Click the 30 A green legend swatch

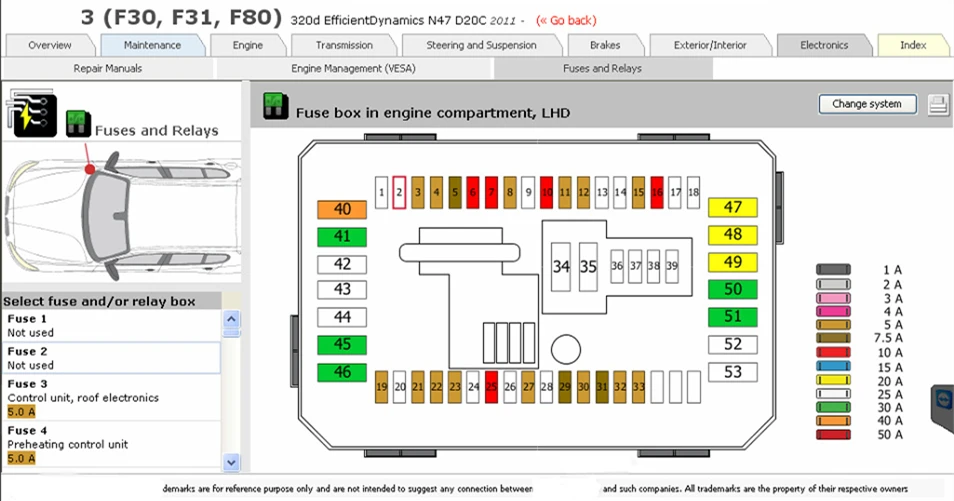(x=833, y=407)
